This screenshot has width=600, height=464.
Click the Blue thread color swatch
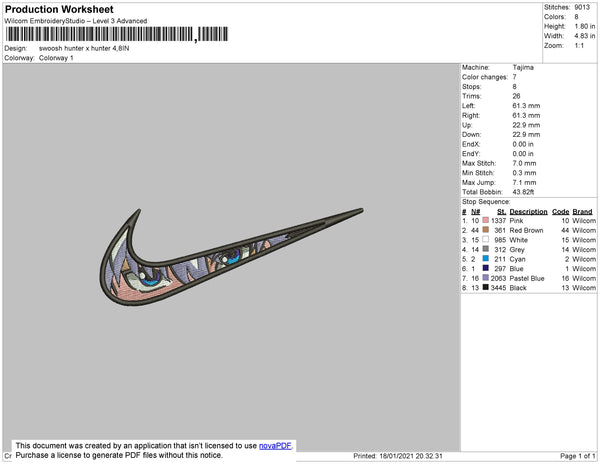(486, 268)
